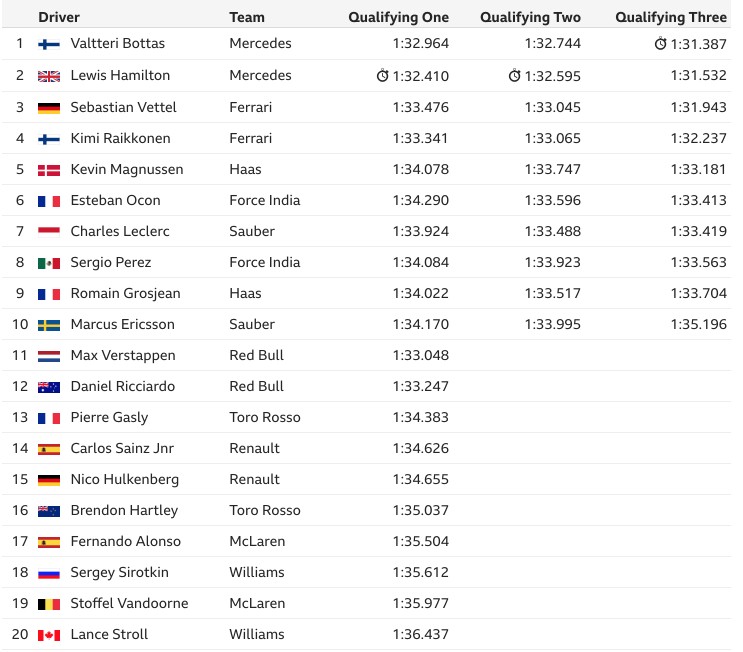Viewport: 743px width, 652px height.
Task: Click the UK flag next to Lewis Hamilton
Action: click(49, 76)
